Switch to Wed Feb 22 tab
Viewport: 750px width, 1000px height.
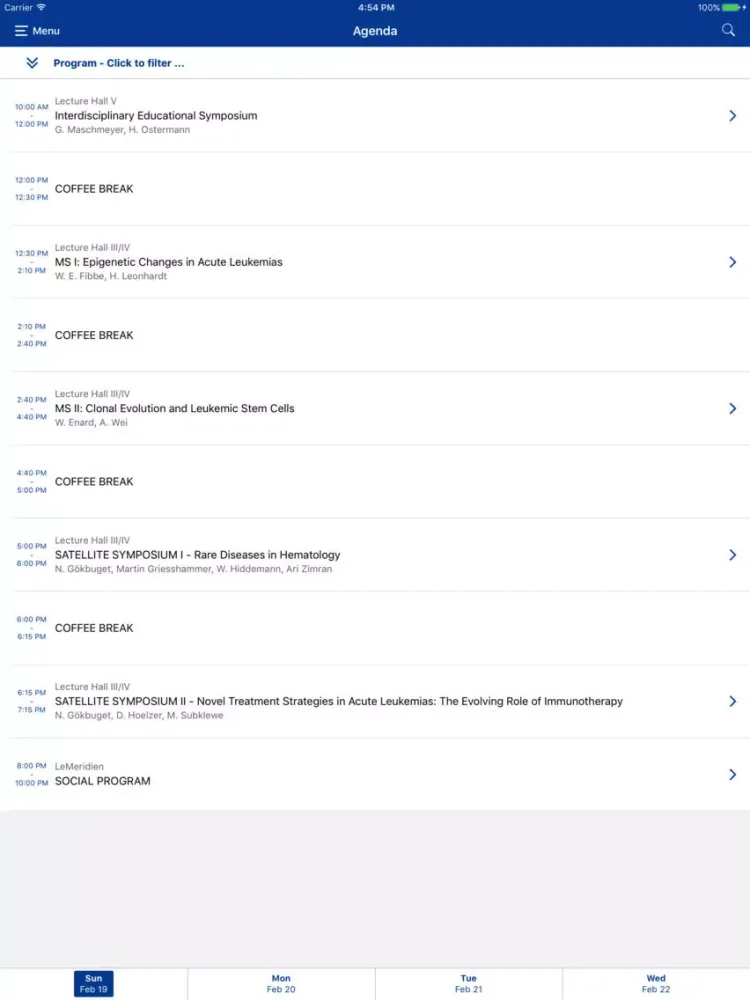(x=656, y=984)
